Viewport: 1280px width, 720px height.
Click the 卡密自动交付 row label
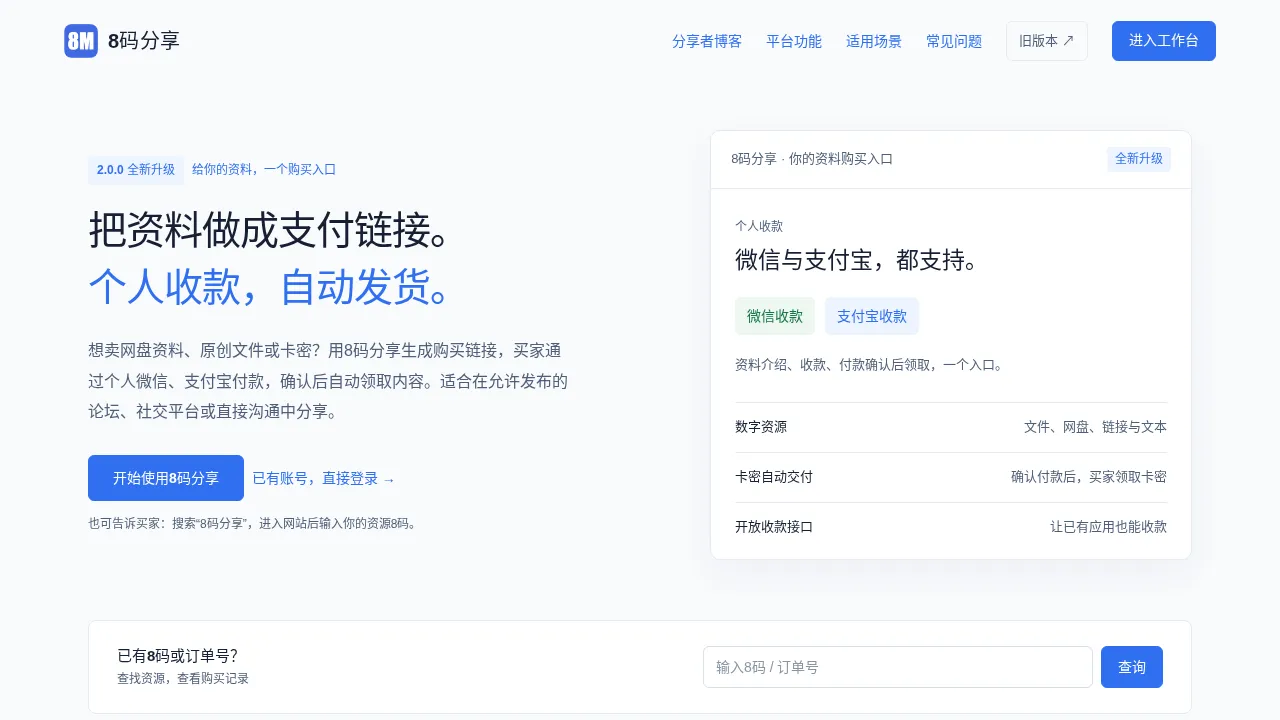pos(774,477)
